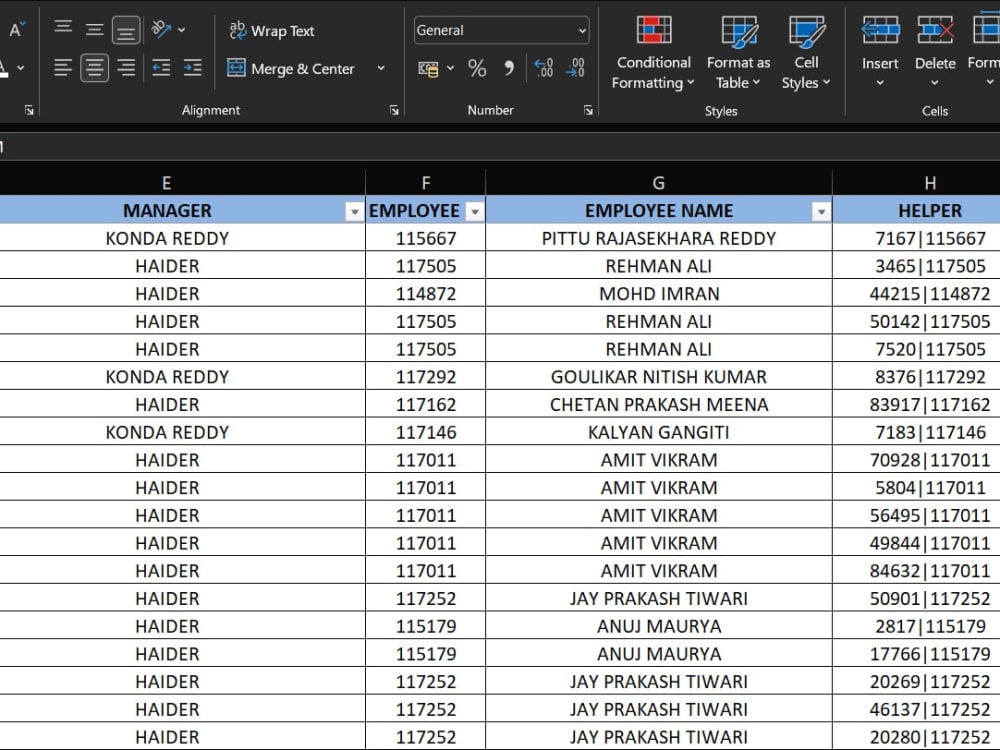
Task: Select the MANAGER header cell
Action: [182, 210]
